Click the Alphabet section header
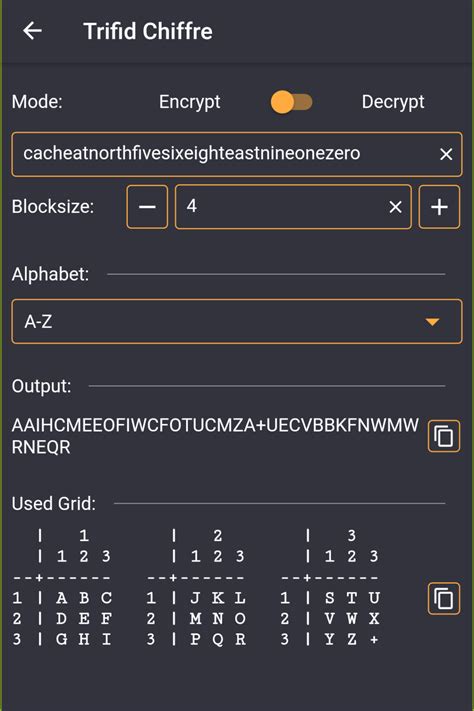This screenshot has height=711, width=474. 50,274
